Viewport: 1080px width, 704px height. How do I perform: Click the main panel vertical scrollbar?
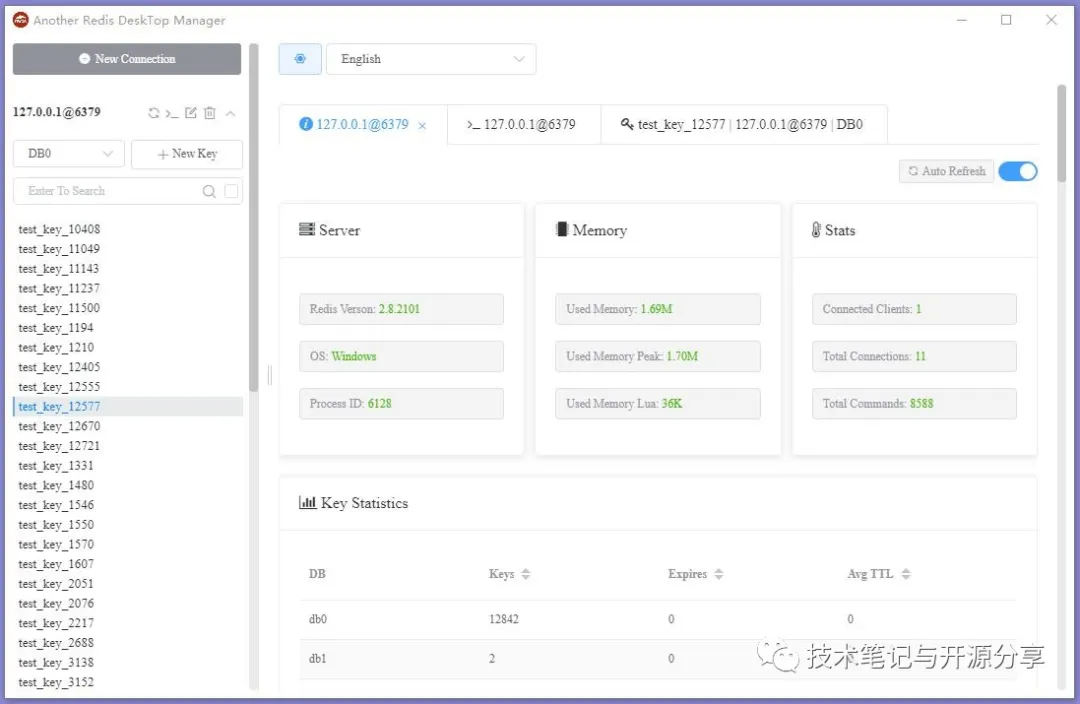point(1061,134)
